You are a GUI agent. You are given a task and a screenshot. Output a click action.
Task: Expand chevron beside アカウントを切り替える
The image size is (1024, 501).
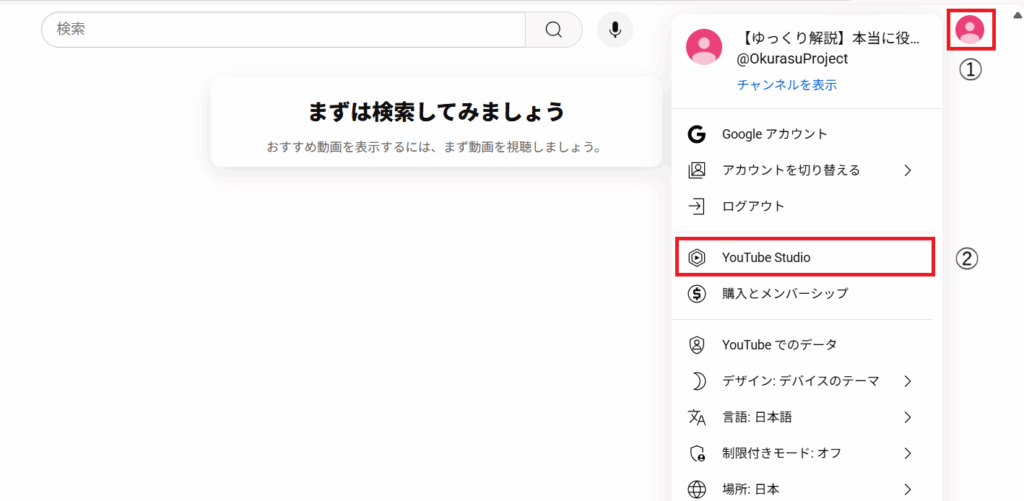tap(907, 170)
